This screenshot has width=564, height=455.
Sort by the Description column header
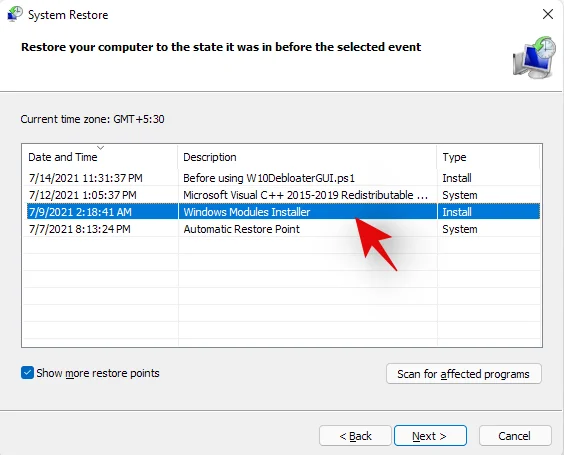[x=308, y=157]
